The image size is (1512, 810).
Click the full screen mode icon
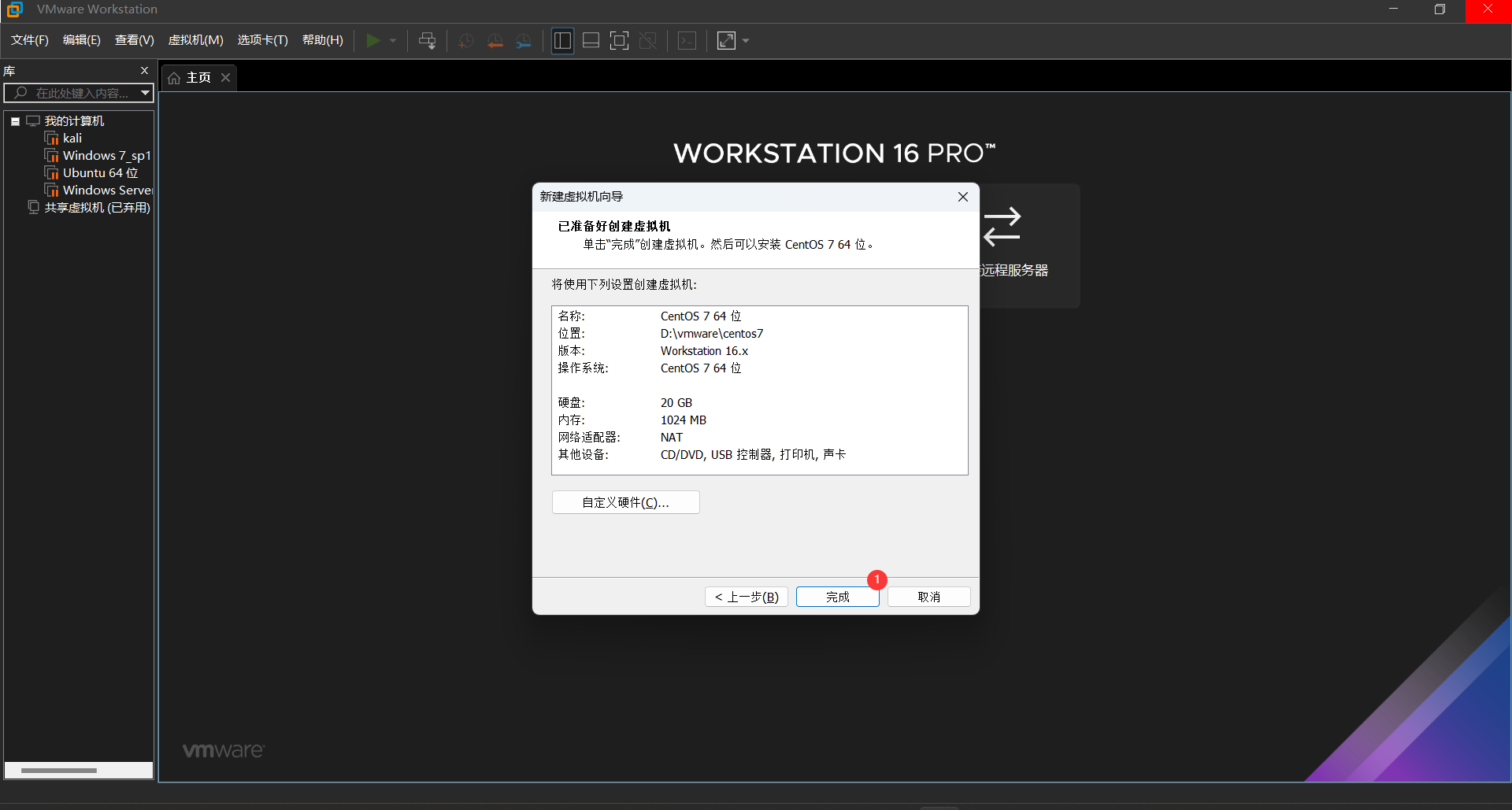(620, 40)
